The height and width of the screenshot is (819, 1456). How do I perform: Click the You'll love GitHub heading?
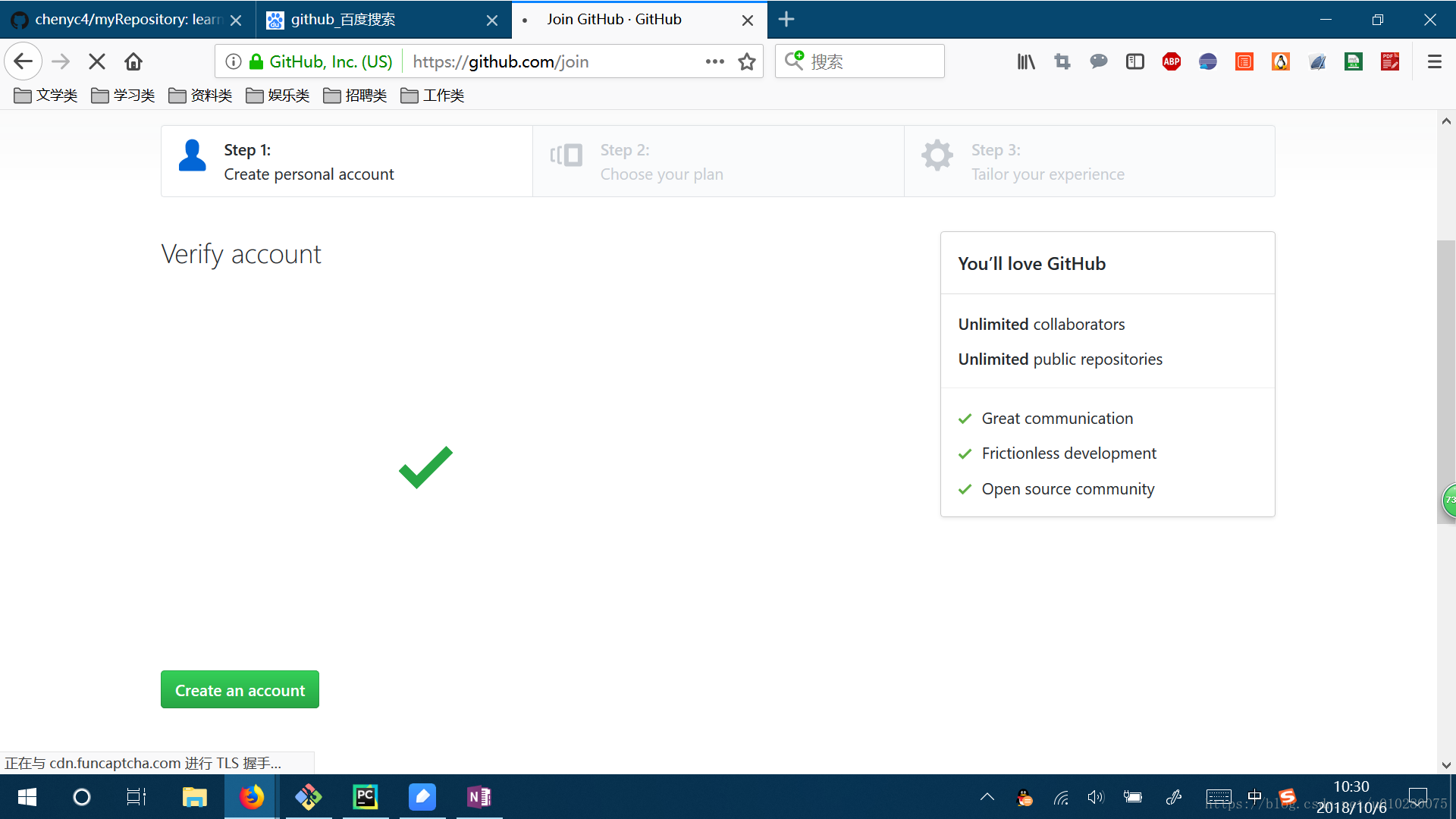coord(1031,263)
